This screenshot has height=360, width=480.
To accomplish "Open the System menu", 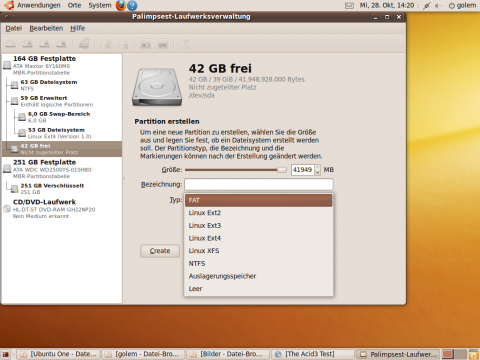I will (100, 5).
